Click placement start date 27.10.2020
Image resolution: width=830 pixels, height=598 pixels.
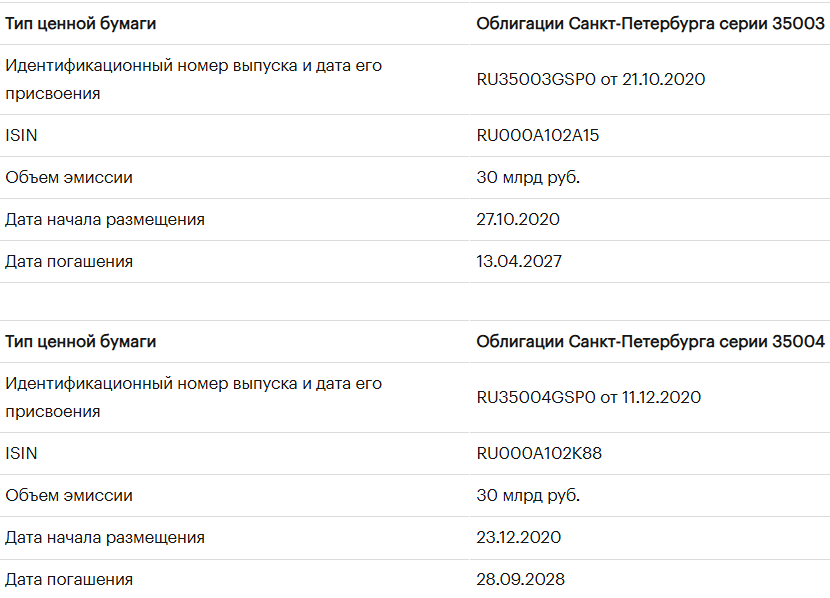[518, 219]
